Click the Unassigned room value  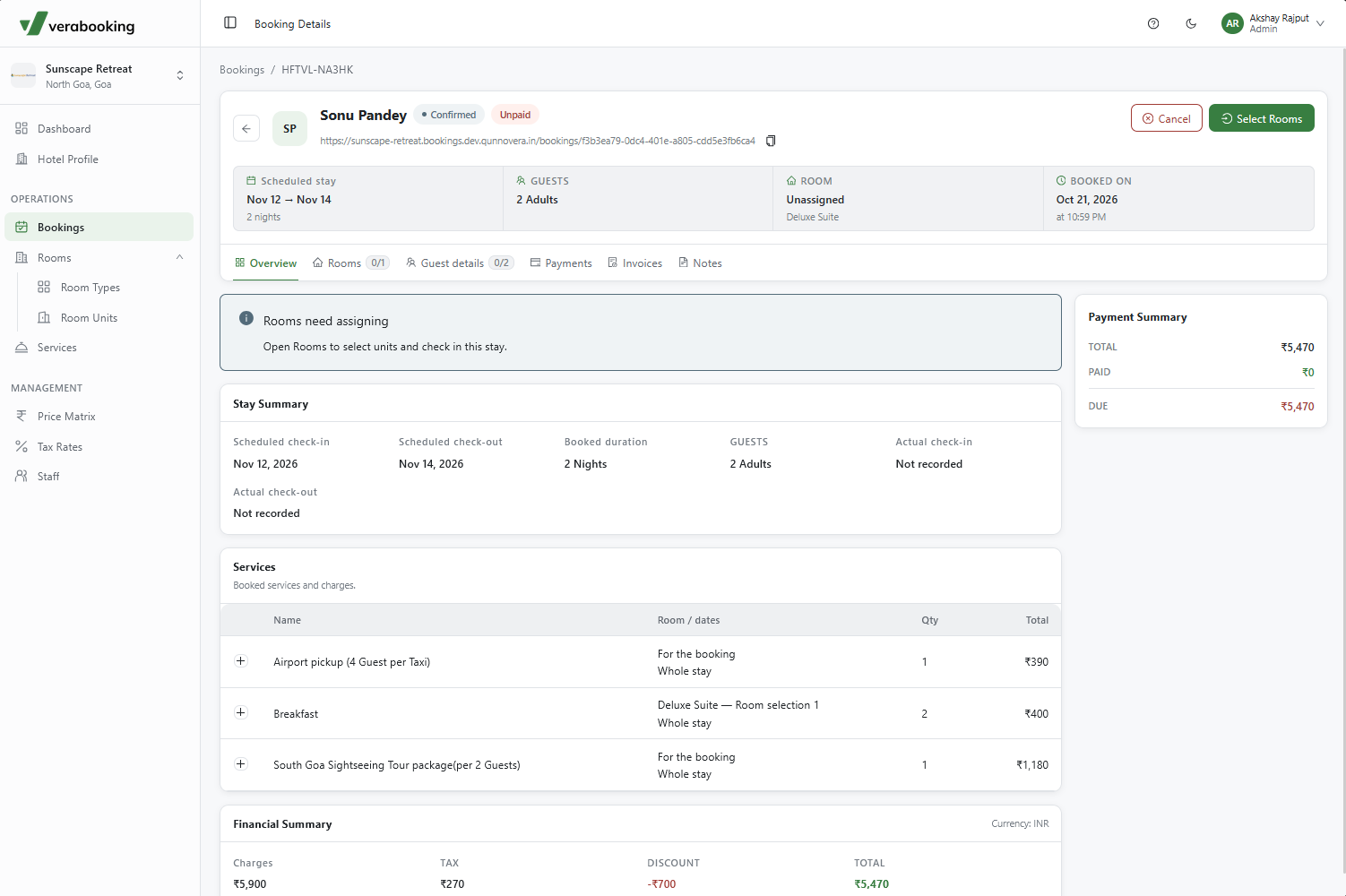click(x=815, y=200)
